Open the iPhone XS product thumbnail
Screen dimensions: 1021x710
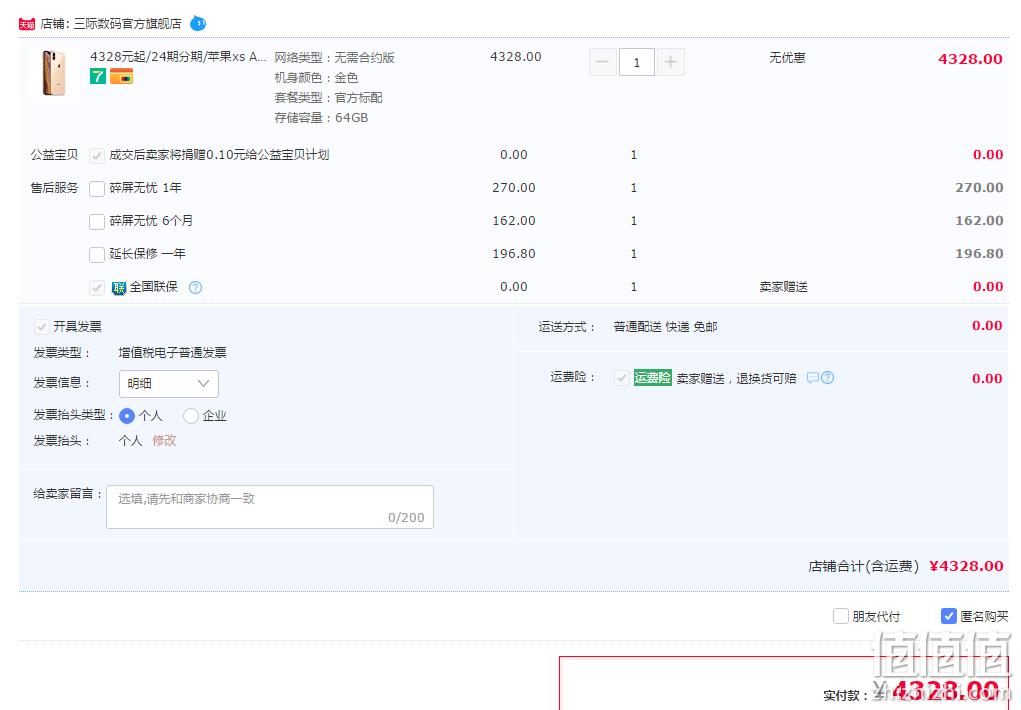click(54, 73)
